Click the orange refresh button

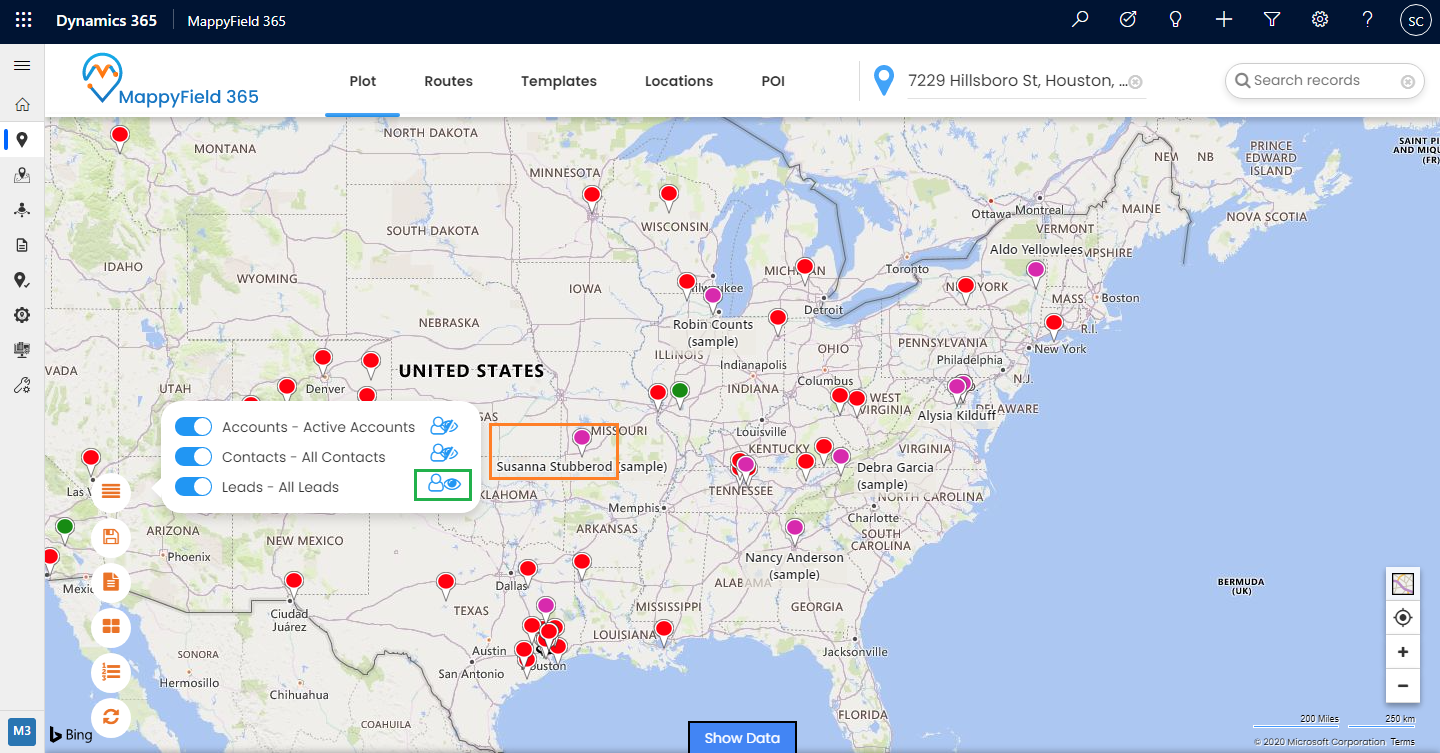tap(111, 717)
